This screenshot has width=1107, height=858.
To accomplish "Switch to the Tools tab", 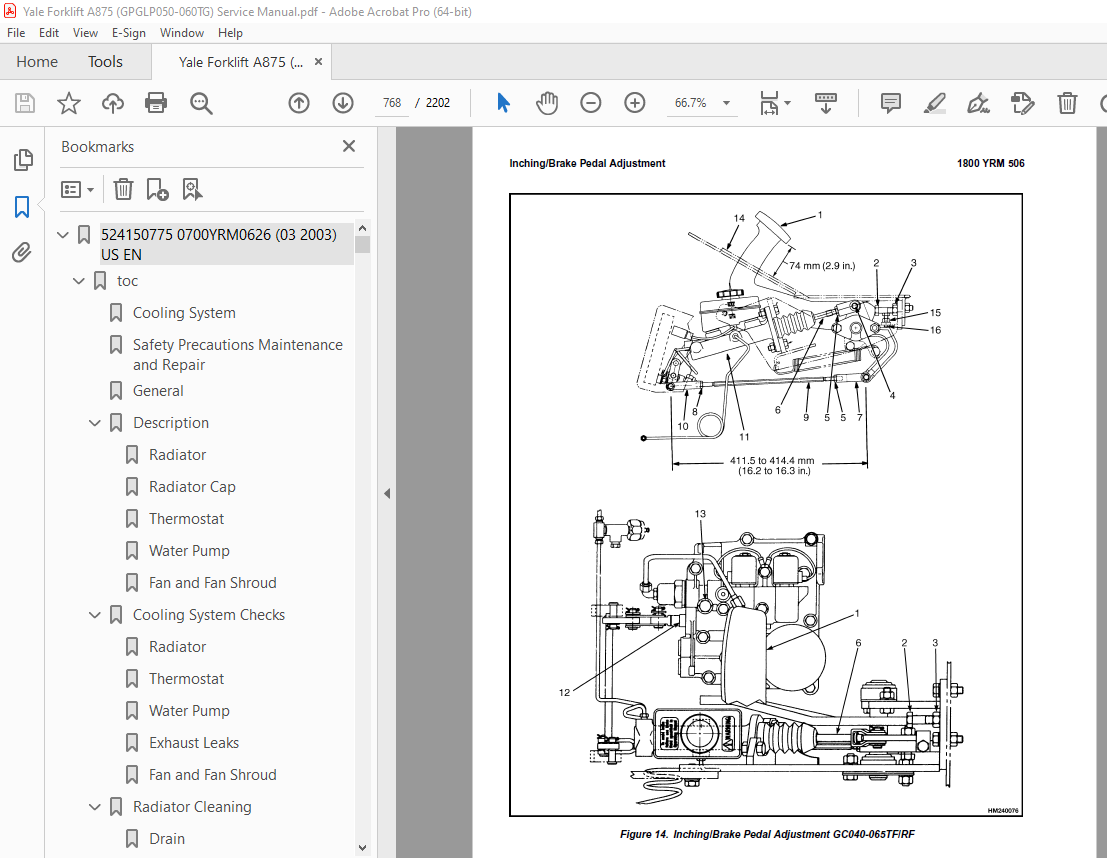I will [x=105, y=62].
